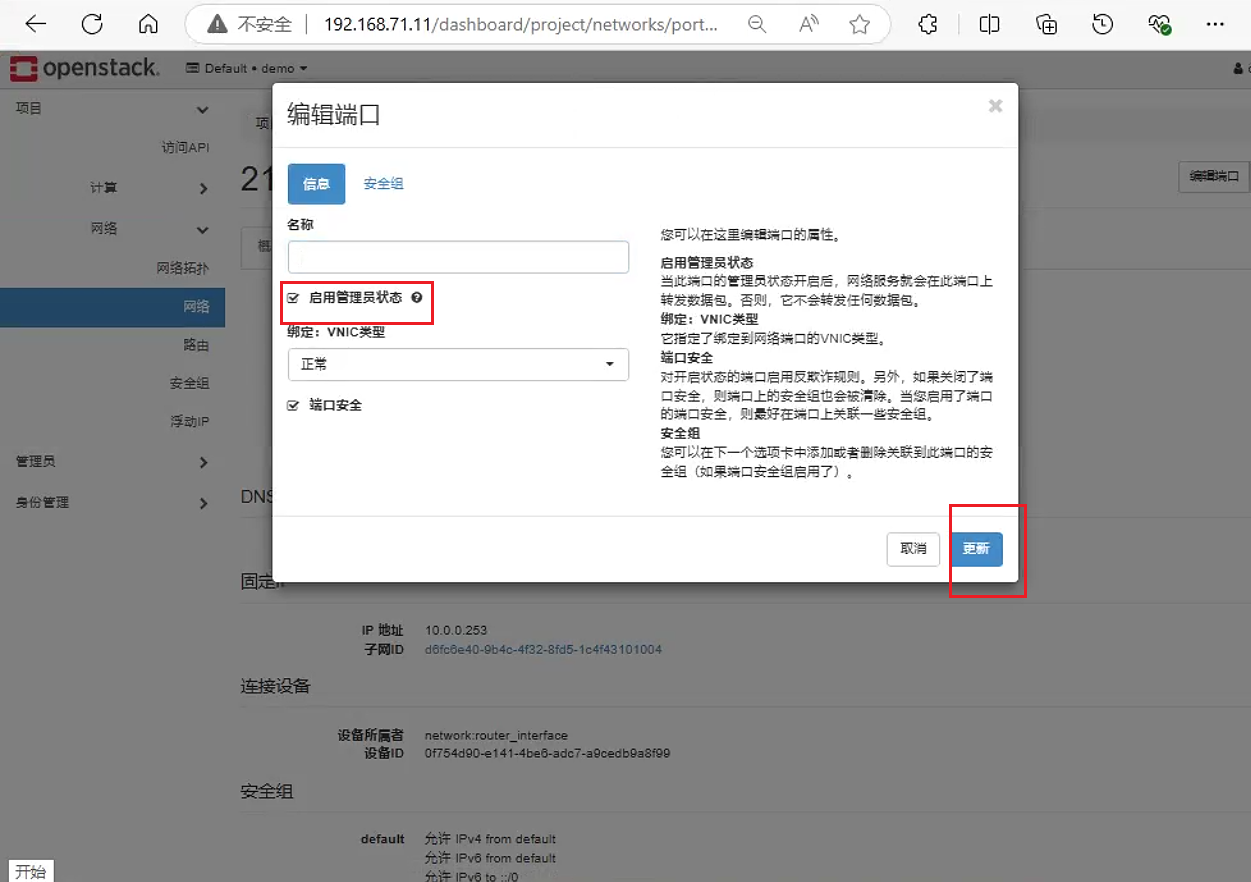Close the 编辑端口 dialog with the X
This screenshot has width=1251, height=882.
995,106
